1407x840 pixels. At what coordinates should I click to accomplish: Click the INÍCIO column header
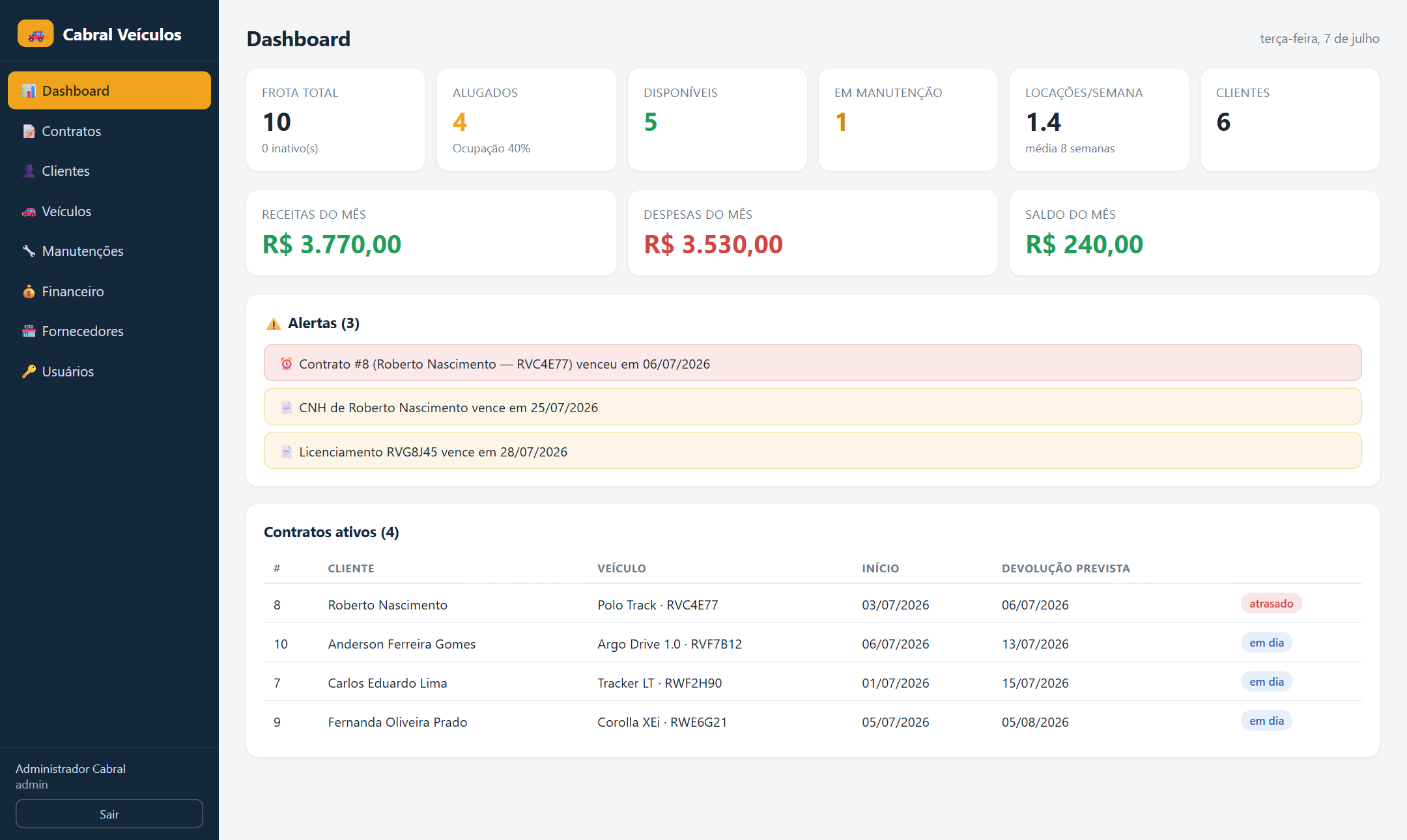point(880,568)
